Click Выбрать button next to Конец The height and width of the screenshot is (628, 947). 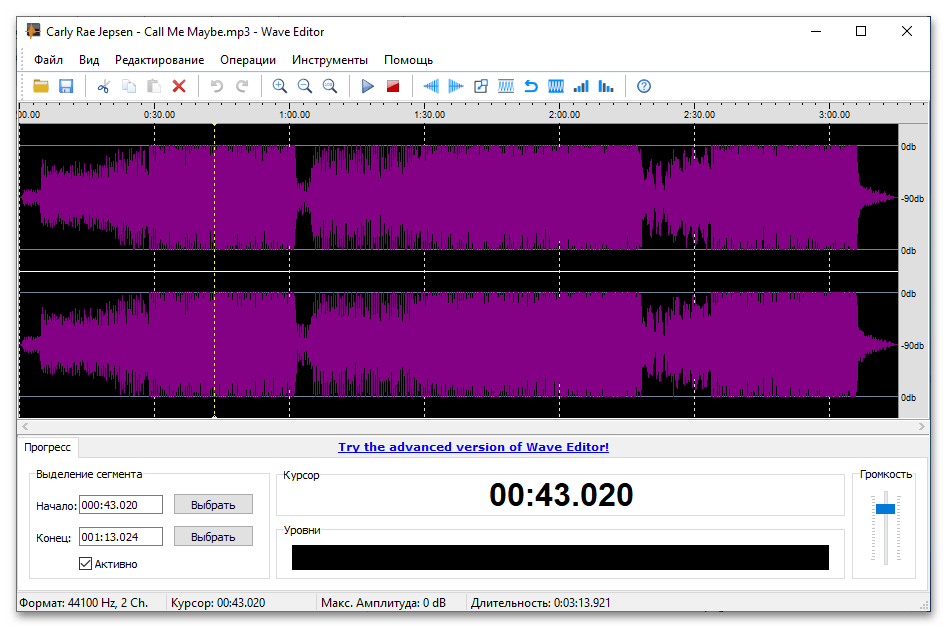213,537
